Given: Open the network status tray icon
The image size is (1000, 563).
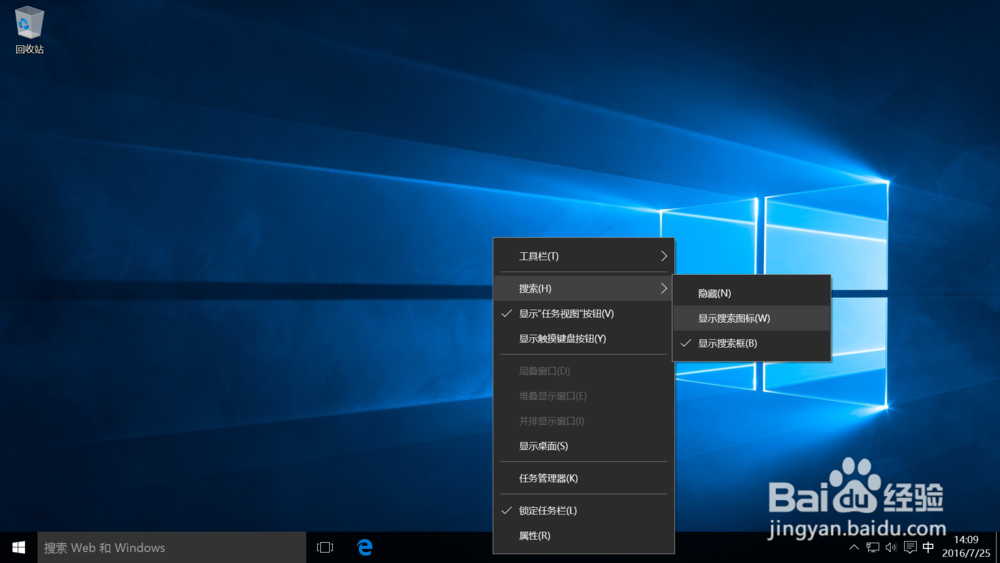Looking at the screenshot, I should coord(872,547).
